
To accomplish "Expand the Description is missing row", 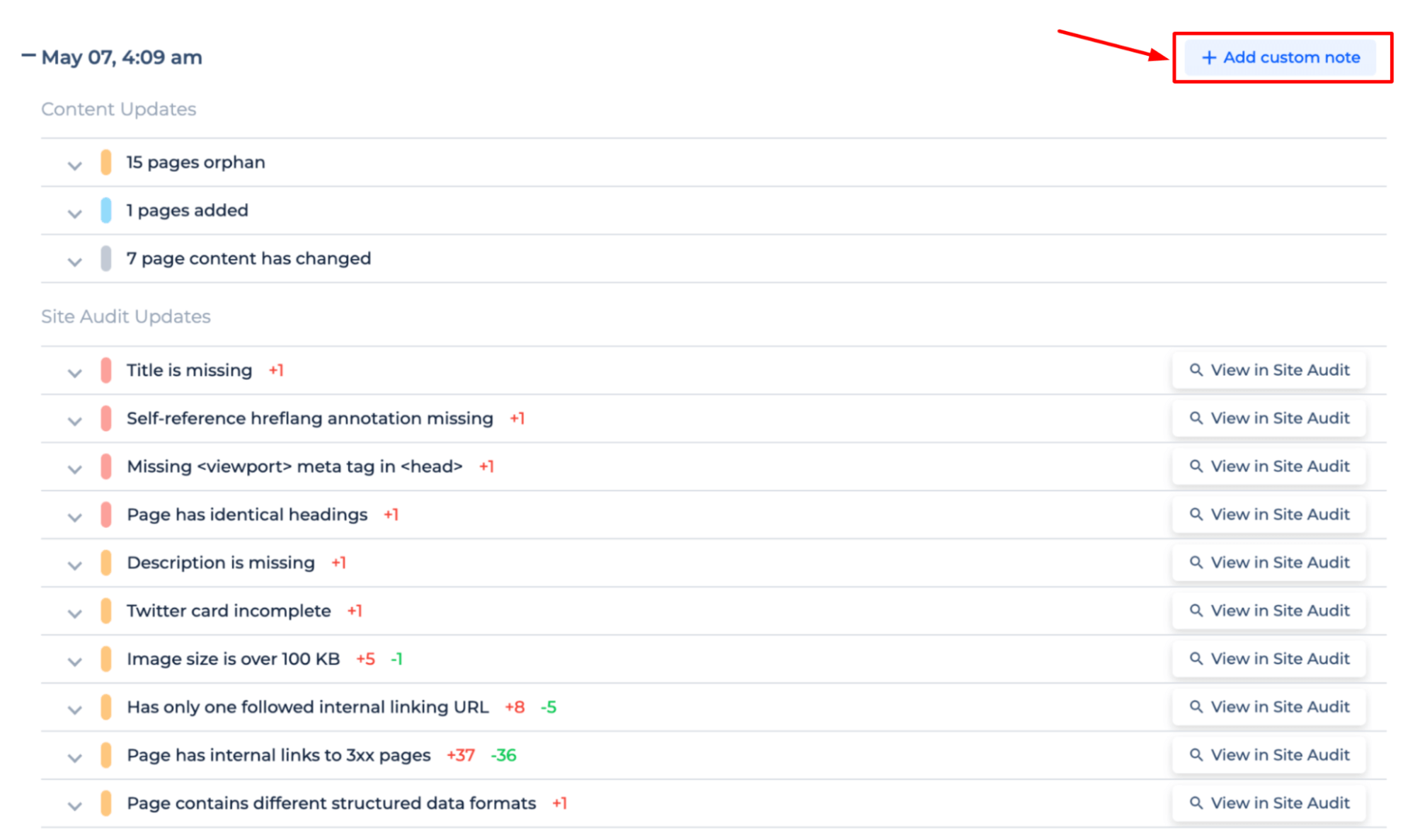I will point(74,565).
